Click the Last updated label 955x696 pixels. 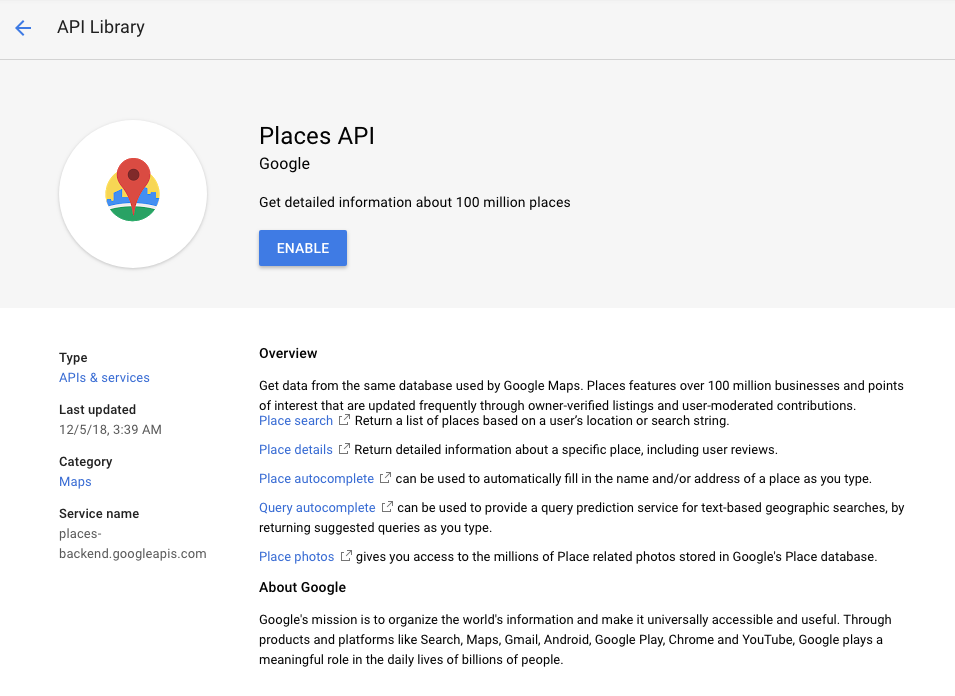[x=97, y=410]
